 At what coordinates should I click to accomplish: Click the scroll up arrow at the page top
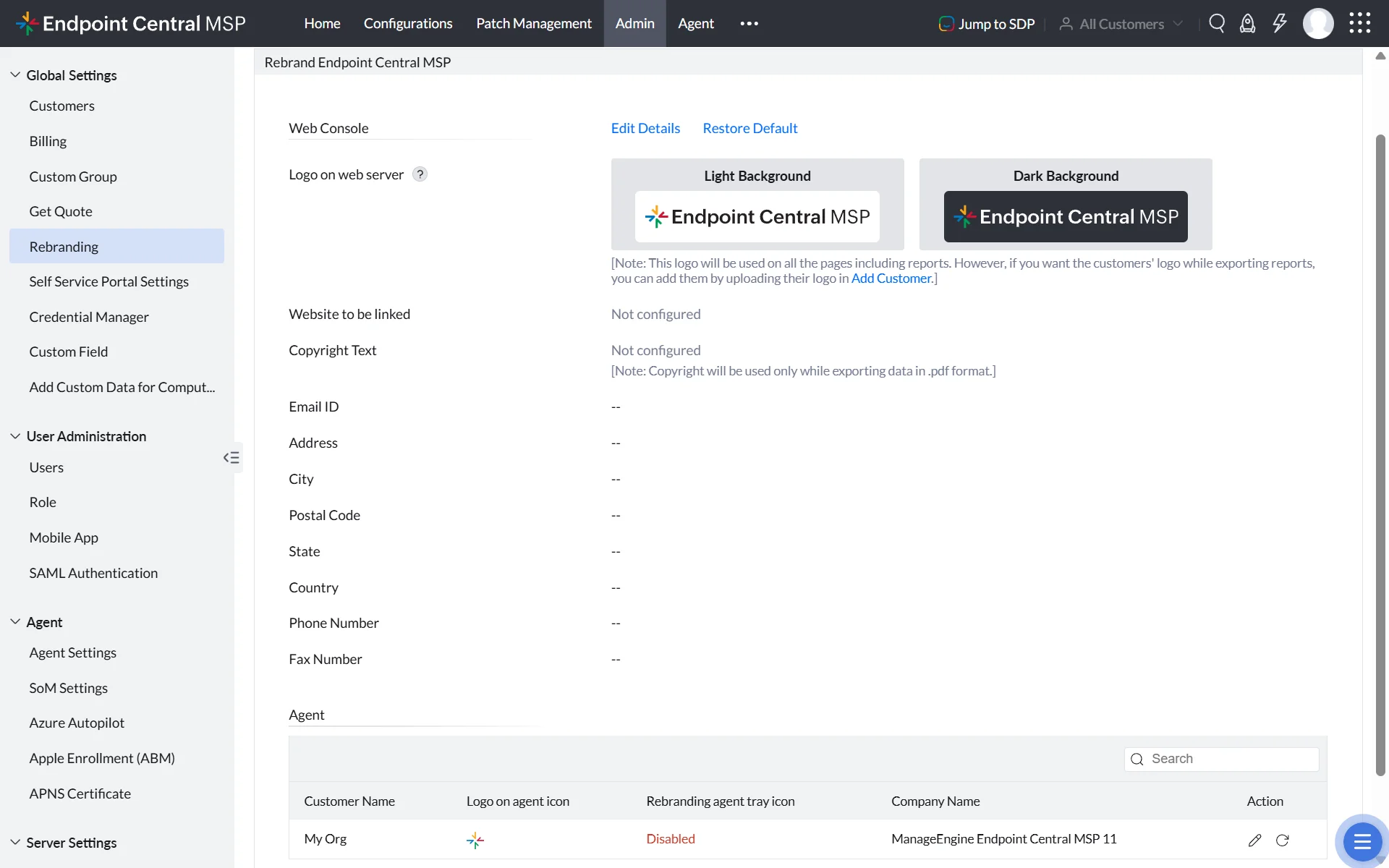point(1380,56)
